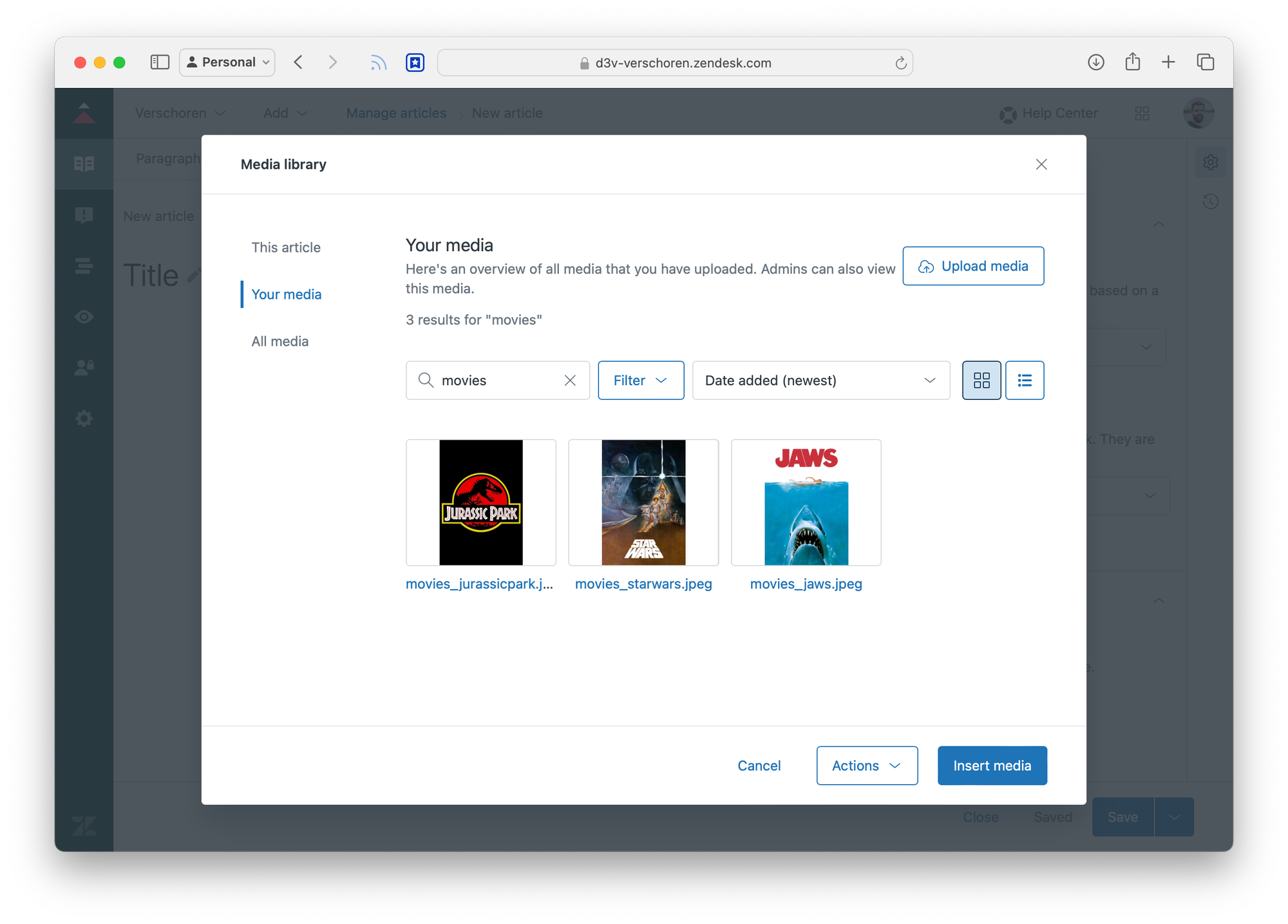
Task: Open the Actions dropdown menu
Action: [x=866, y=766]
